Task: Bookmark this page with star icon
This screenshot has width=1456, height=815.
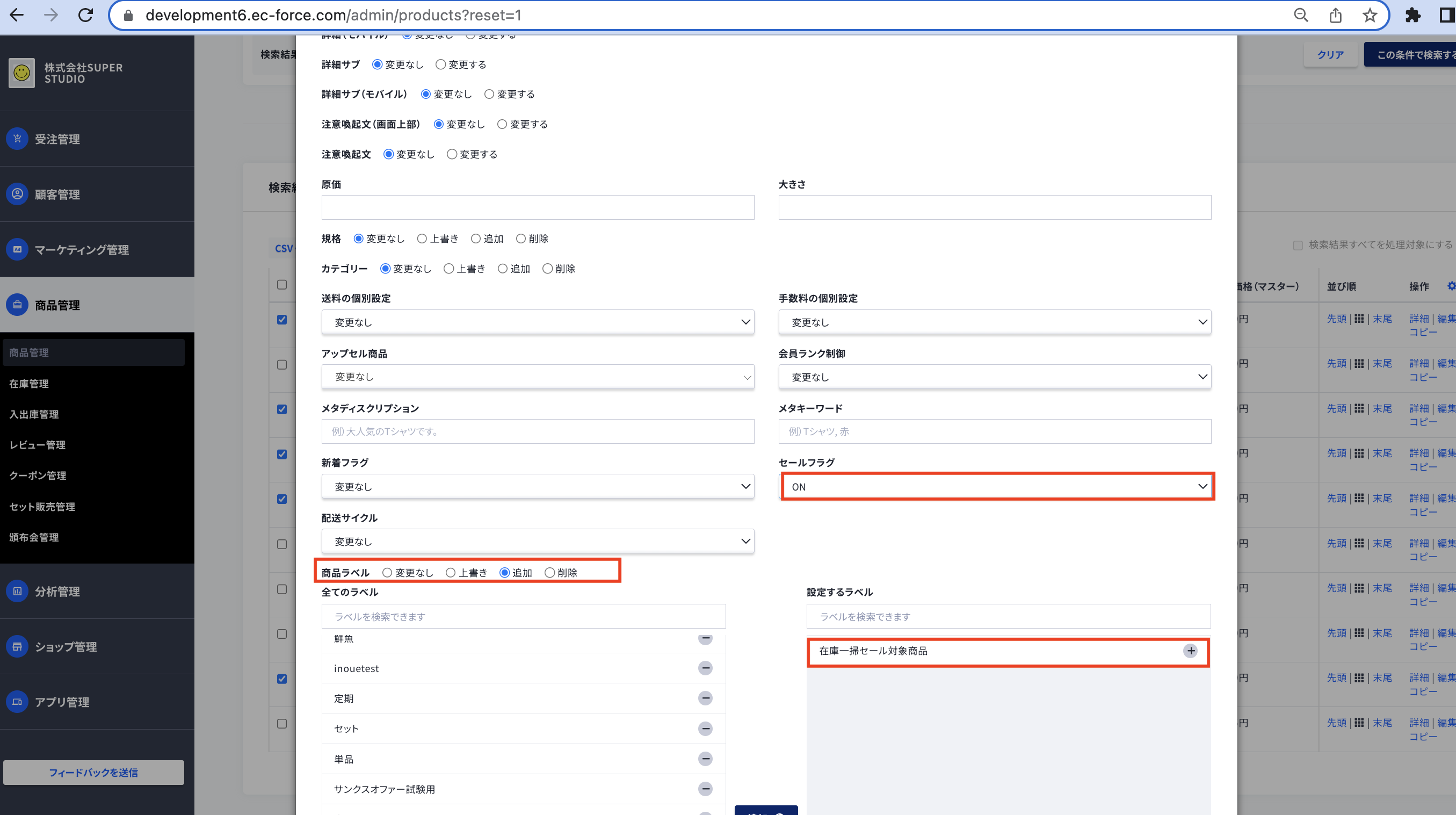Action: 1370,15
